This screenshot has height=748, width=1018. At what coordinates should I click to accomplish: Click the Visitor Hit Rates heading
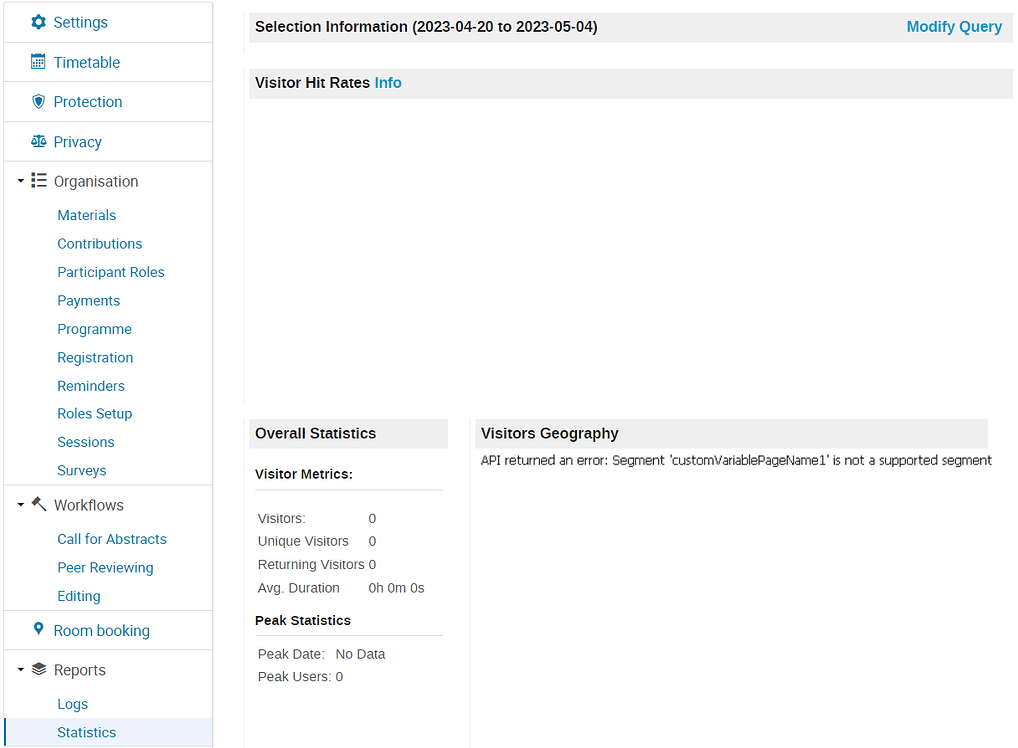click(x=312, y=83)
